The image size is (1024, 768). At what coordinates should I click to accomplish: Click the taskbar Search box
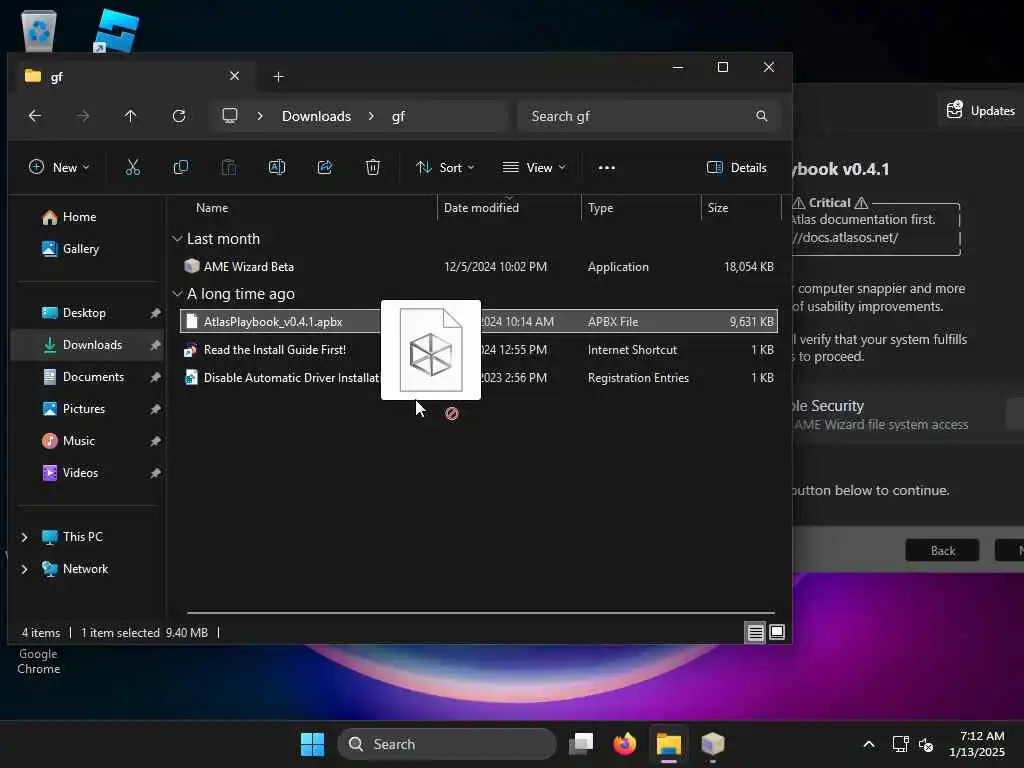point(447,744)
